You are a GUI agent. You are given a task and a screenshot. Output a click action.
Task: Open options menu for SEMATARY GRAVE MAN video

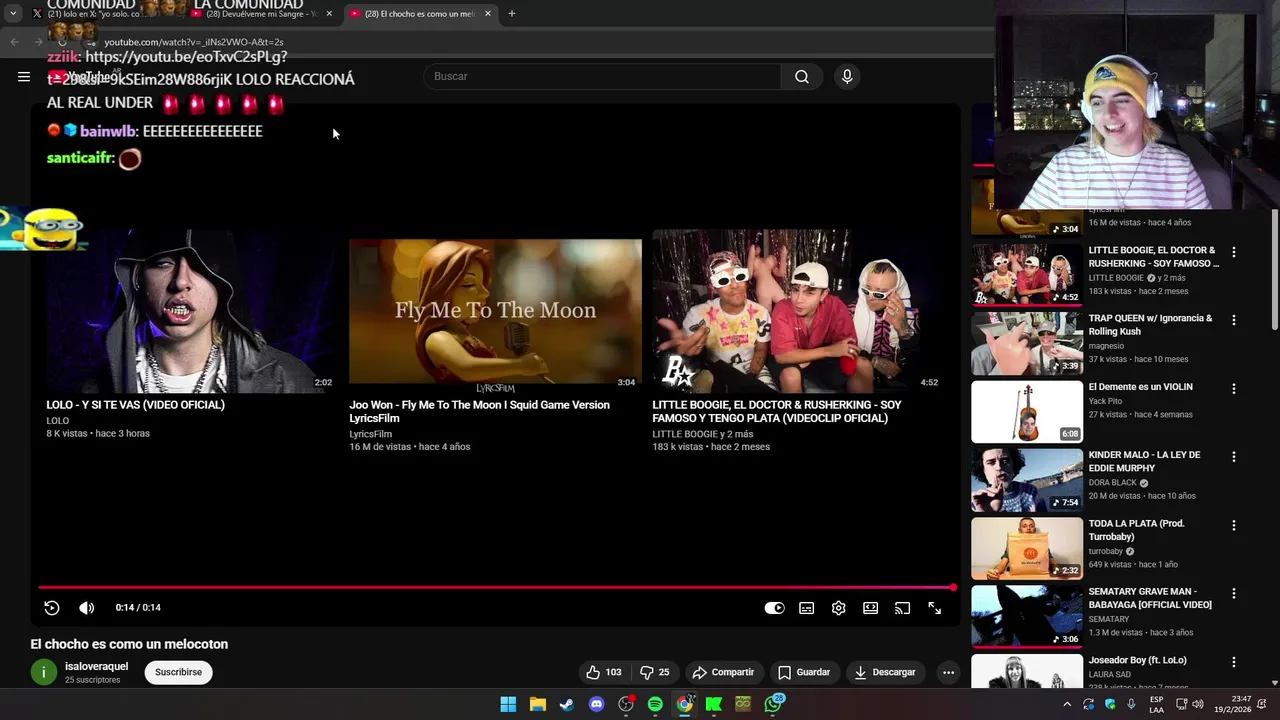pos(1234,593)
